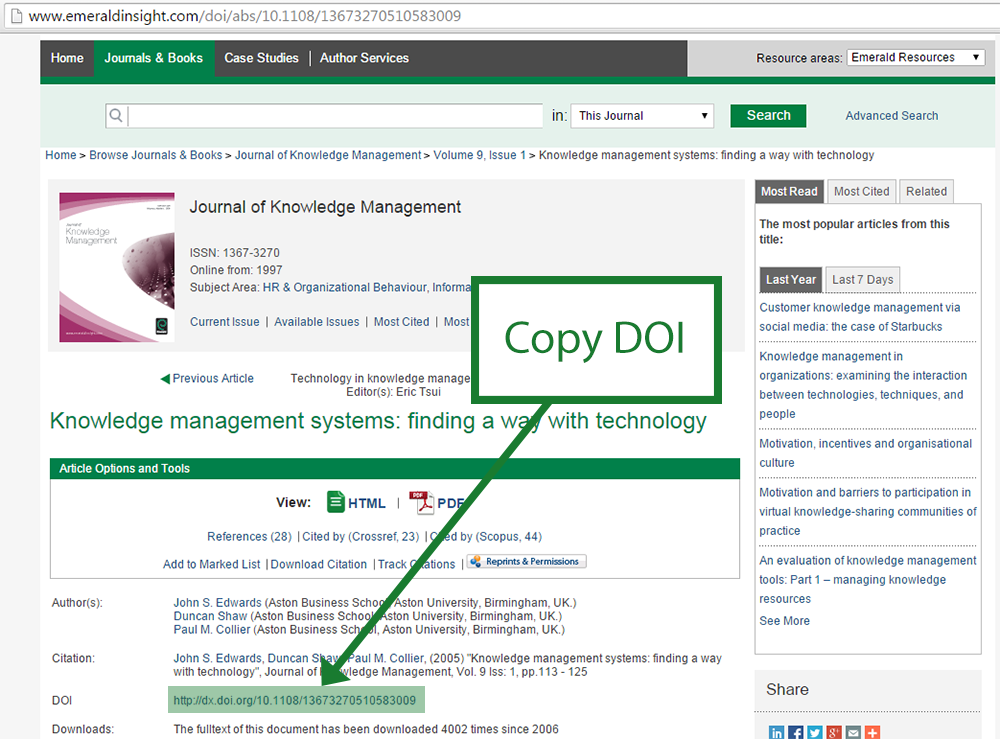The height and width of the screenshot is (739, 1000).
Task: Click the journal cover thumbnail
Action: 117,267
